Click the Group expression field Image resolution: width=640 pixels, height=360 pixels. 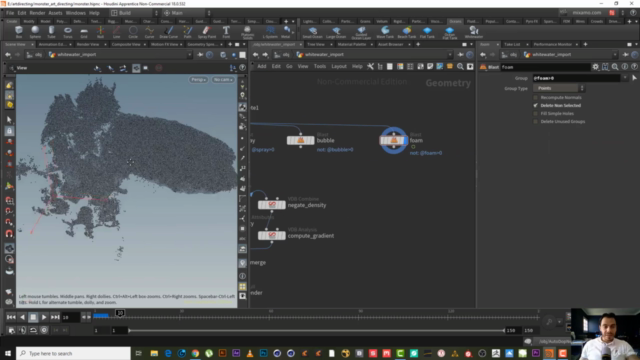coord(577,78)
